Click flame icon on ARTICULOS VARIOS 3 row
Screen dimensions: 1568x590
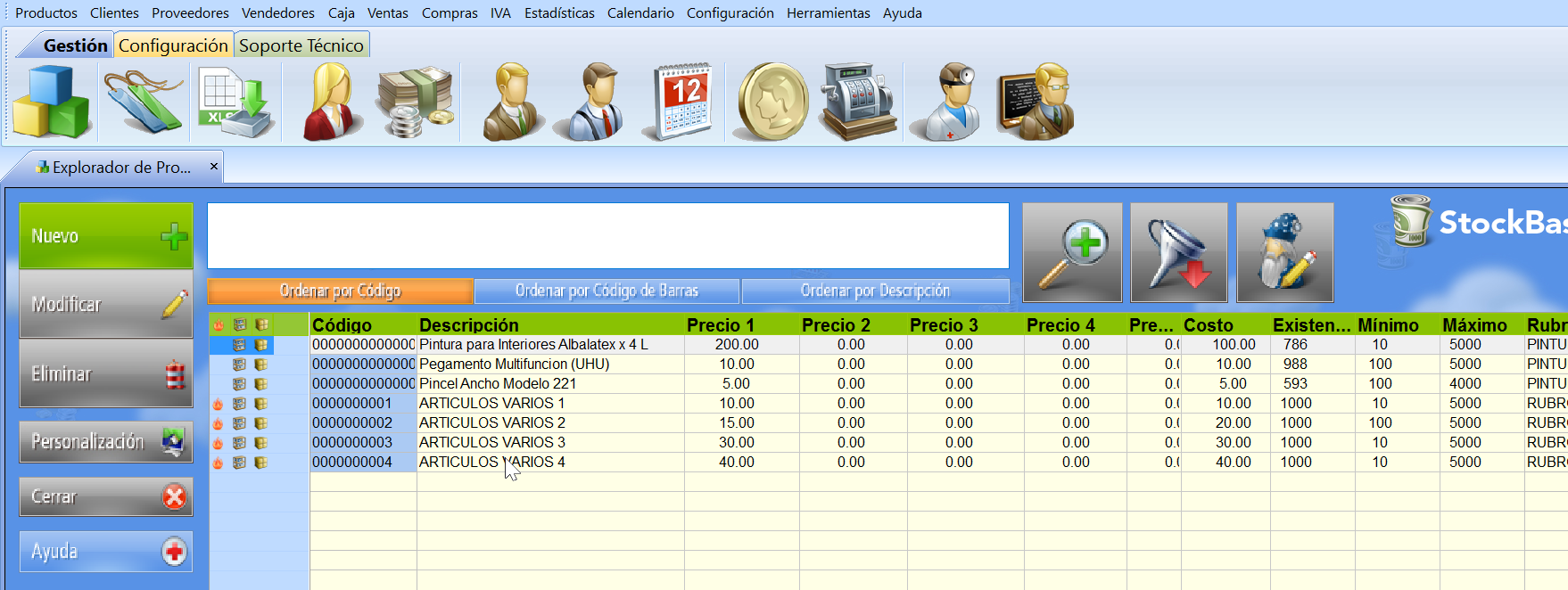click(218, 443)
